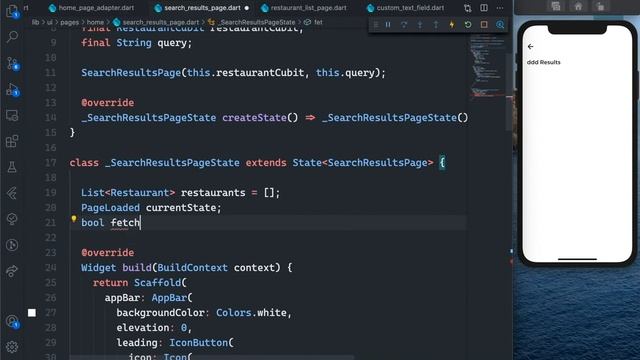Open the Search view in activity bar
The height and width of the screenshot is (360, 640).
tap(12, 37)
